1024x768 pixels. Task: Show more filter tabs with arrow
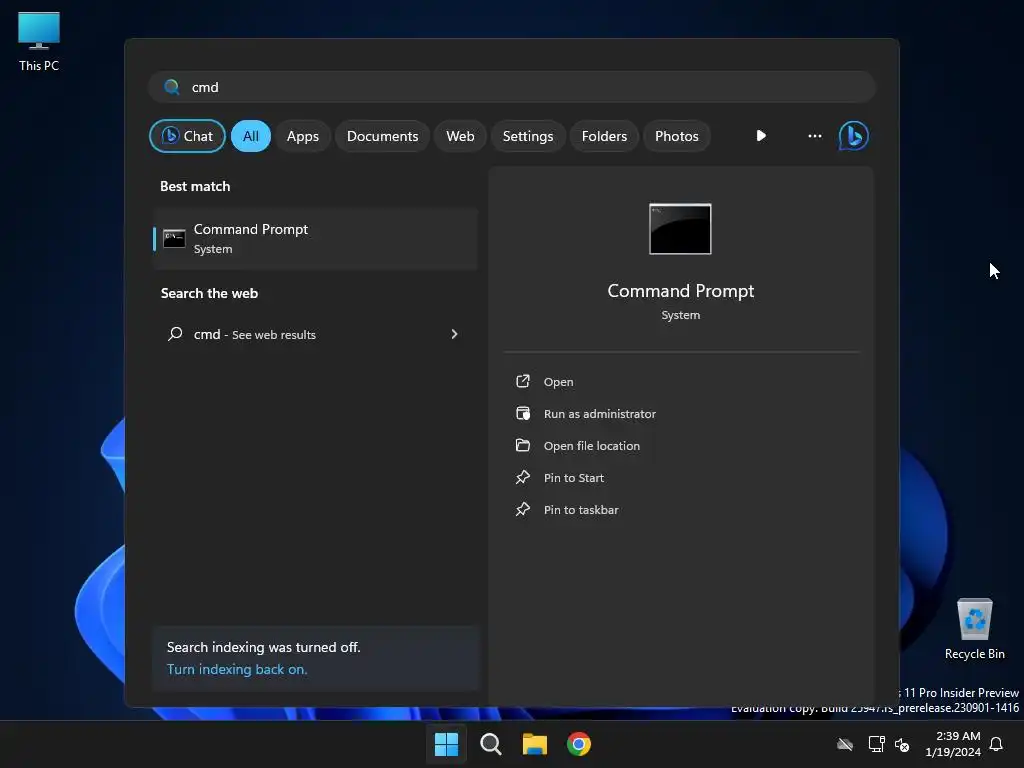pyautogui.click(x=761, y=136)
